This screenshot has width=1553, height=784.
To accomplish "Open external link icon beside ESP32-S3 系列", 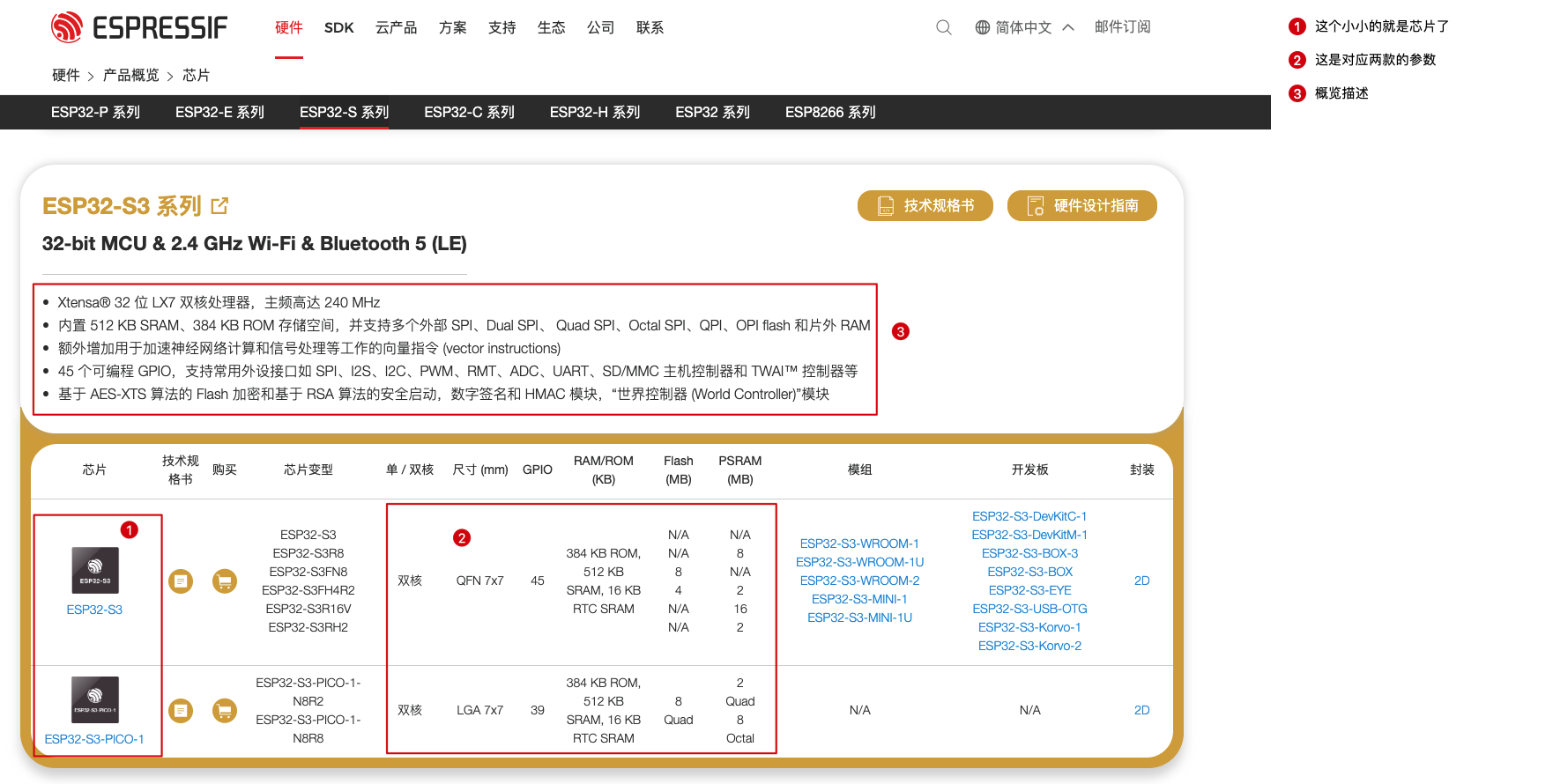I will point(219,206).
